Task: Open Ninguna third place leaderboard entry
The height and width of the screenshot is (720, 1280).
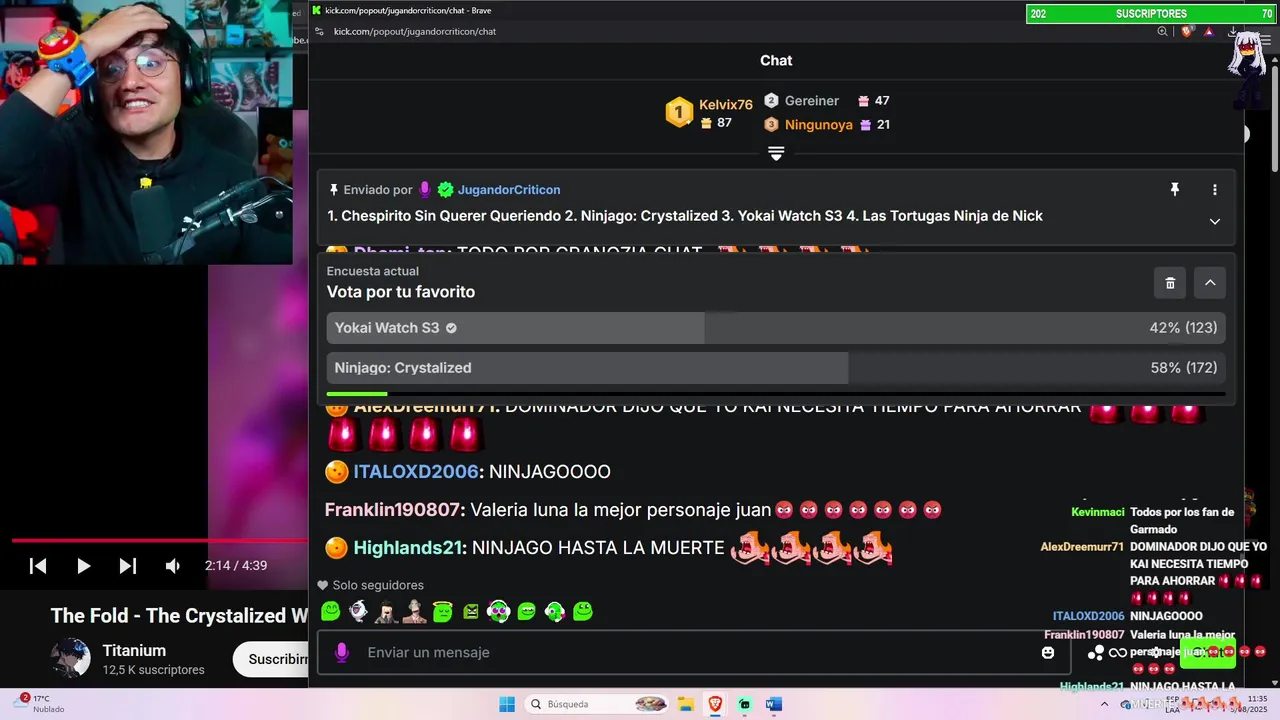Action: pos(818,125)
